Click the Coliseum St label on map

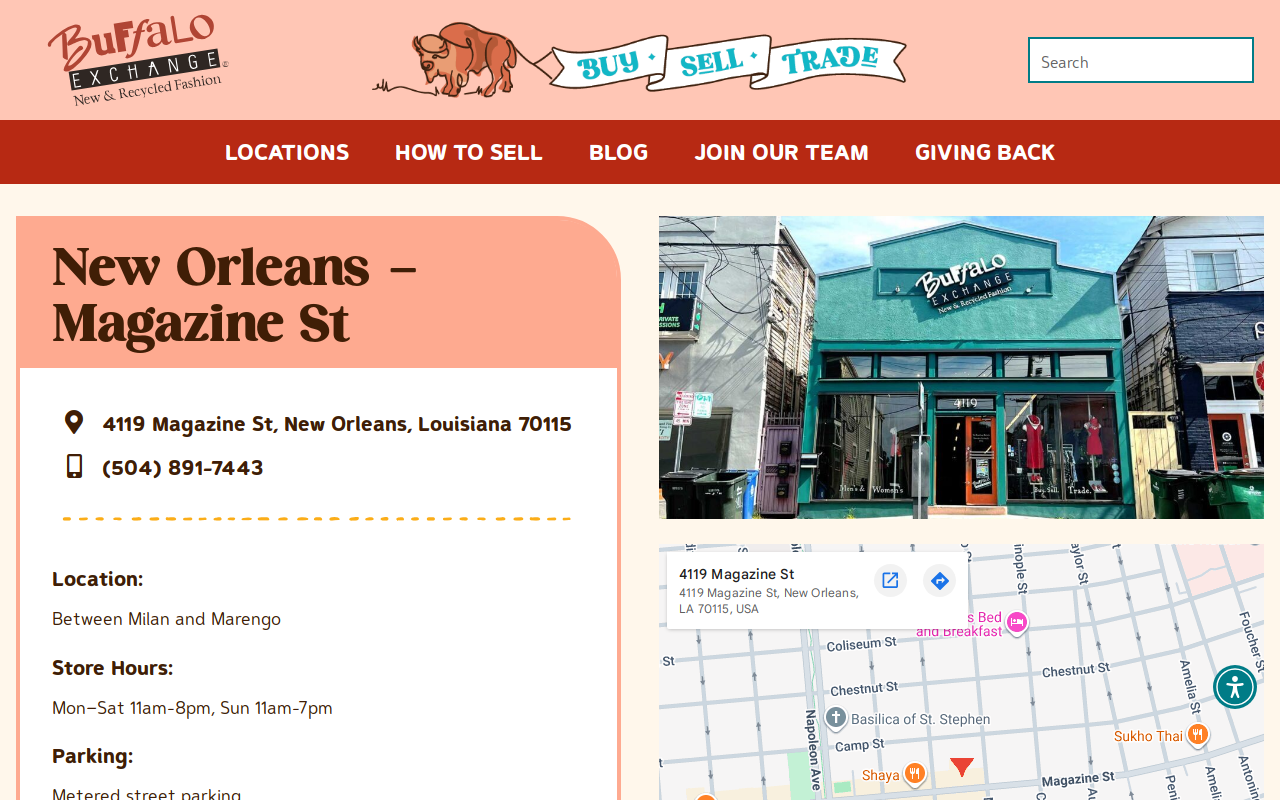861,645
